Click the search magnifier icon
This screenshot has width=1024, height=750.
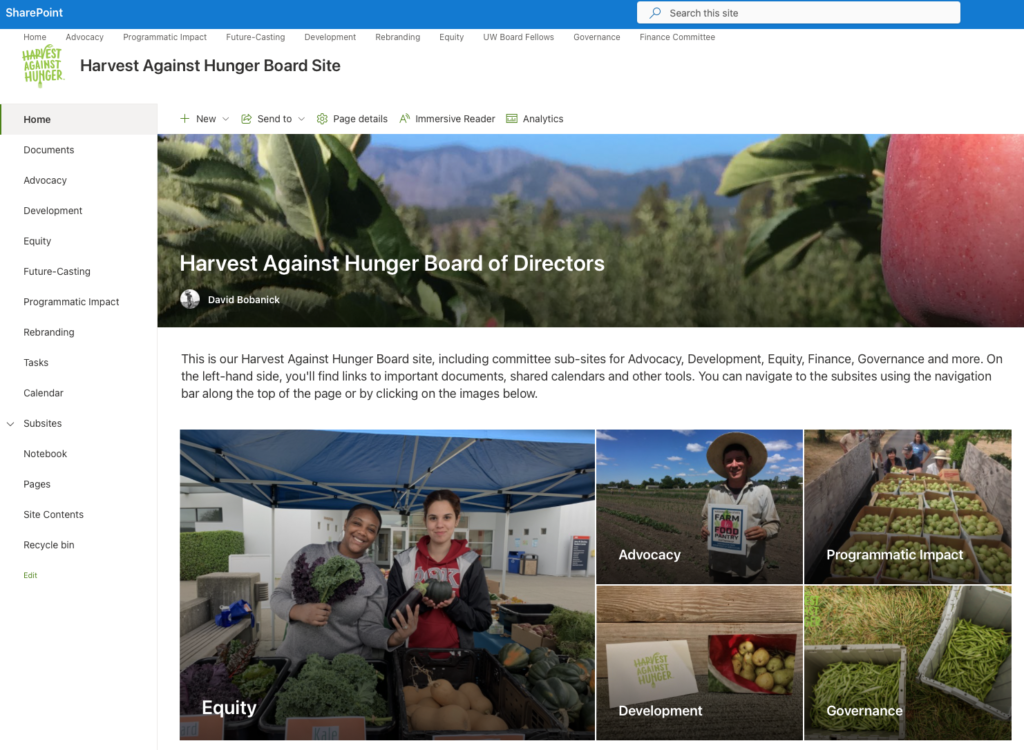(x=655, y=12)
